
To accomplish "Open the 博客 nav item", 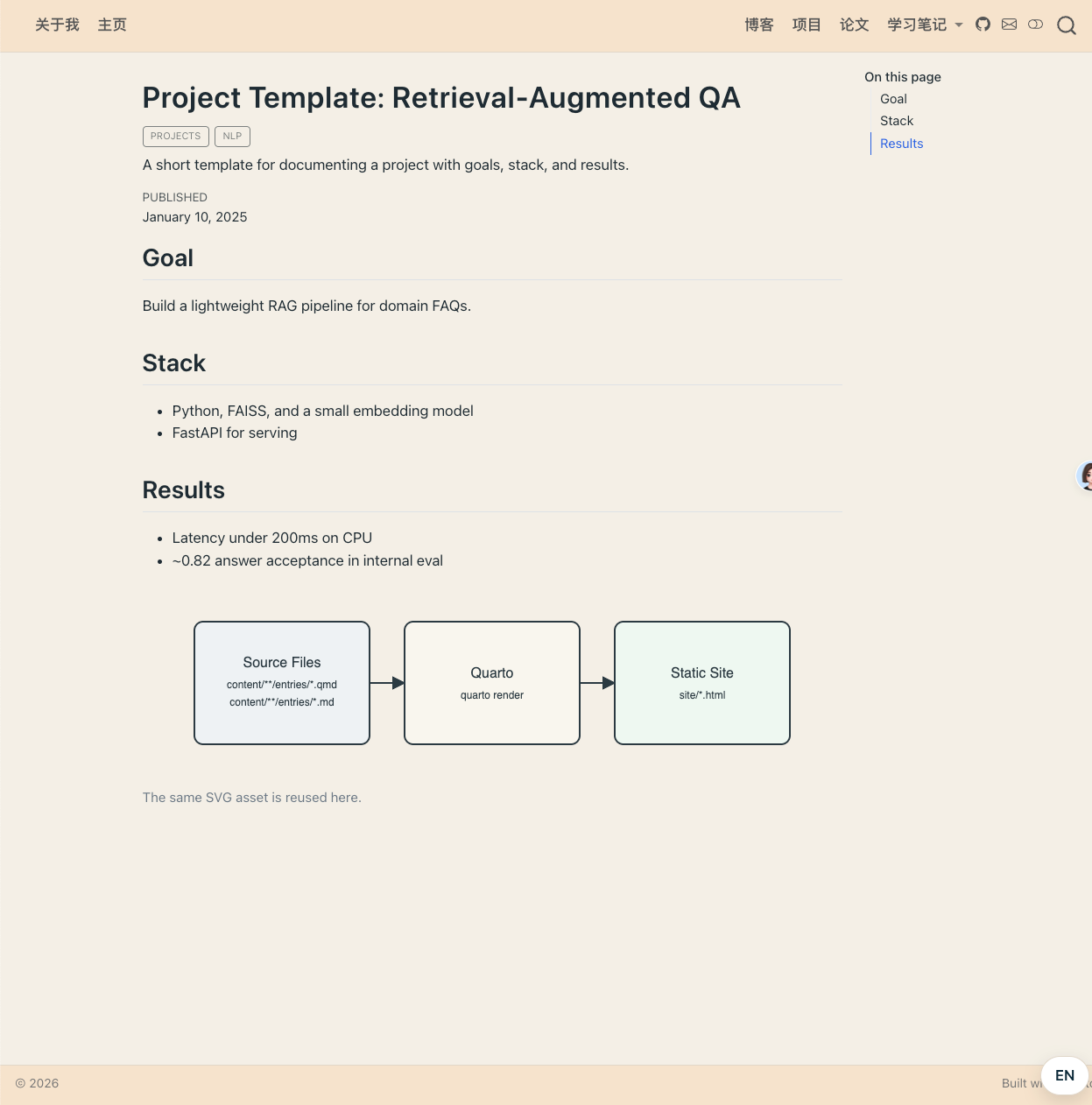I will pos(759,25).
